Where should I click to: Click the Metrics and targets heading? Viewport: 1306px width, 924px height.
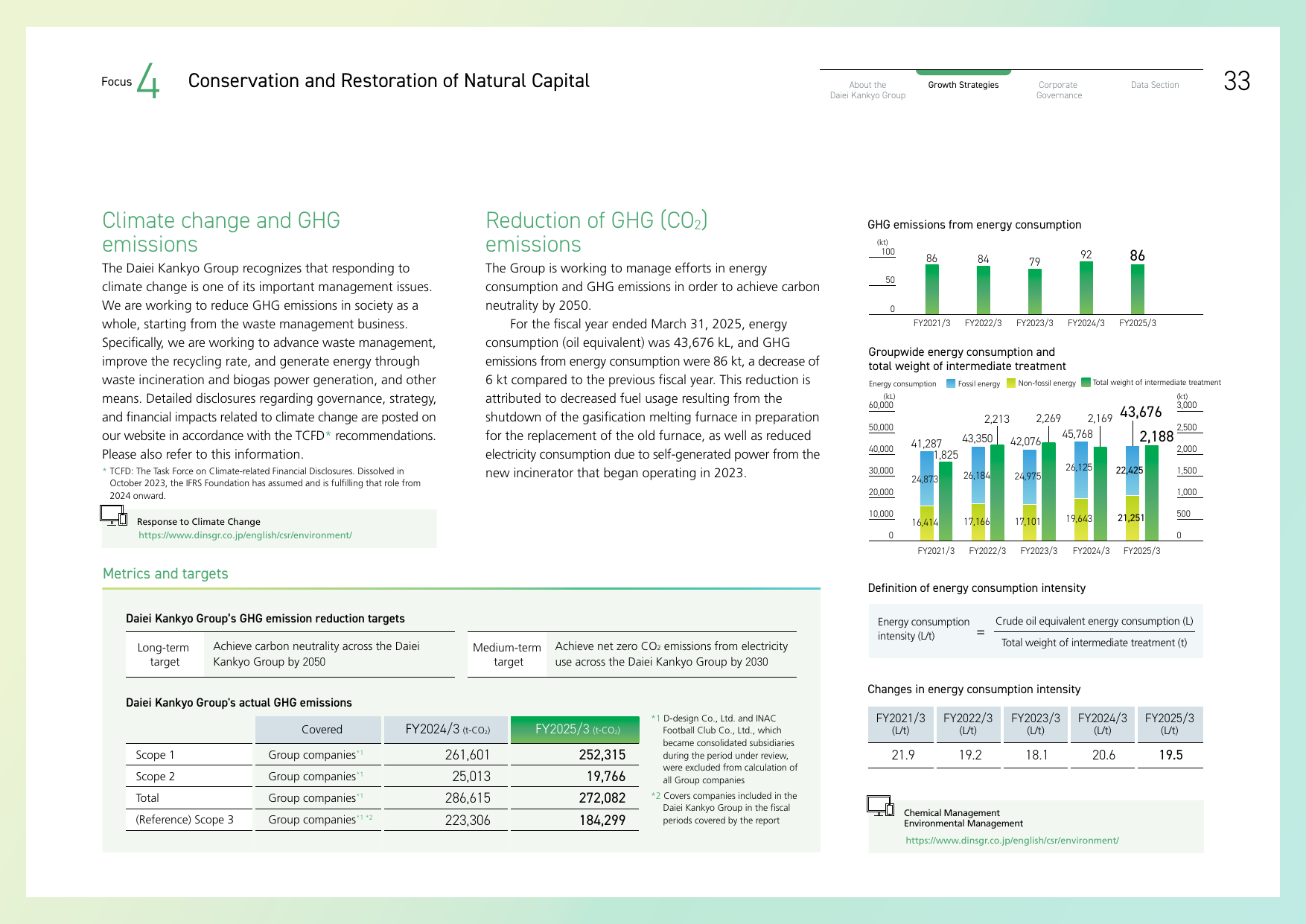(165, 573)
